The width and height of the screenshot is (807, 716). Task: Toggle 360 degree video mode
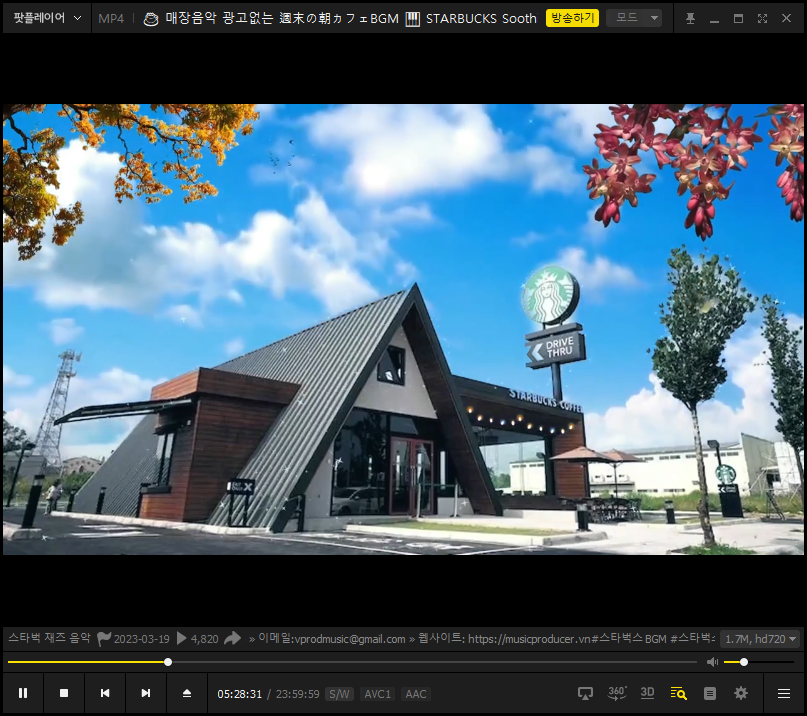click(617, 693)
